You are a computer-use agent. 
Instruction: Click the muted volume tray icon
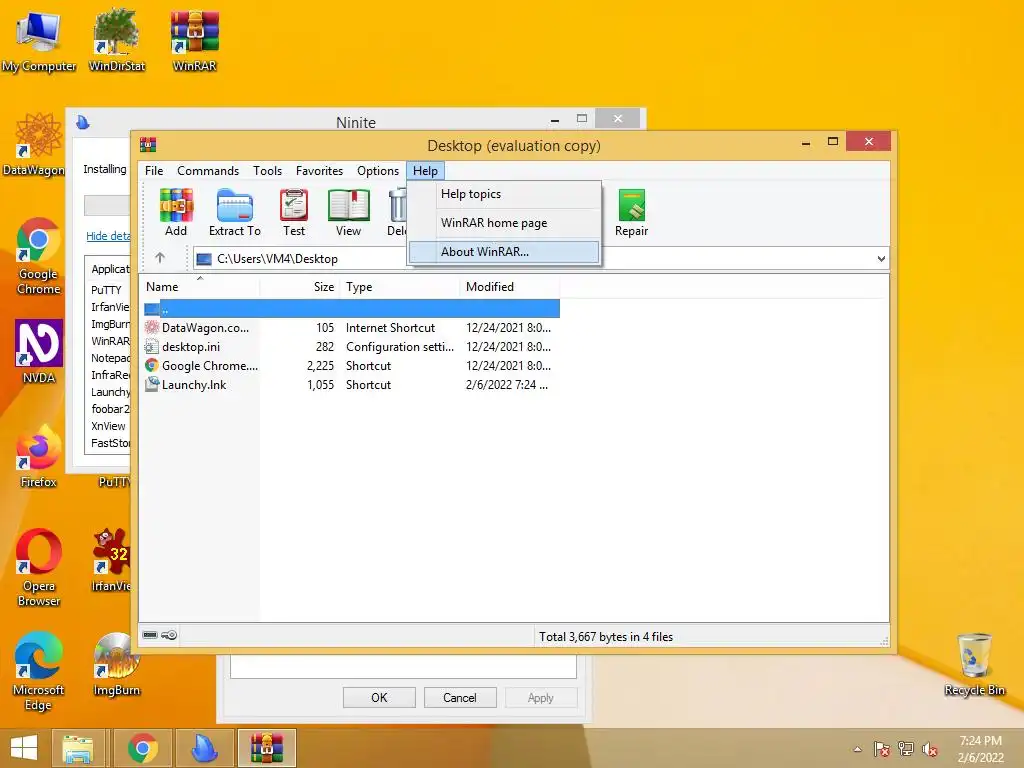930,749
